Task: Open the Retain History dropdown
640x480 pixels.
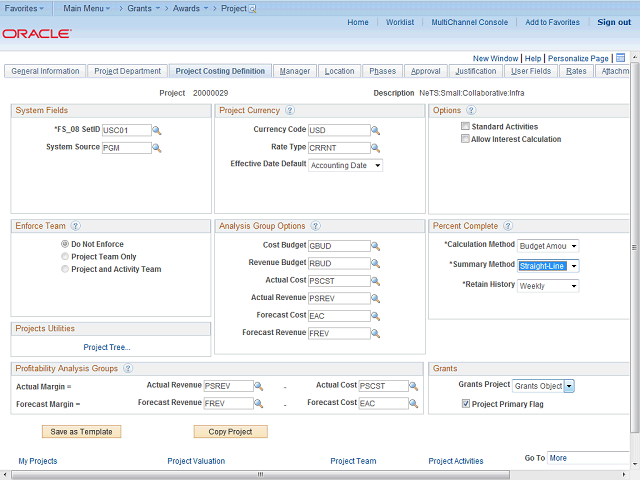Action: click(x=549, y=286)
